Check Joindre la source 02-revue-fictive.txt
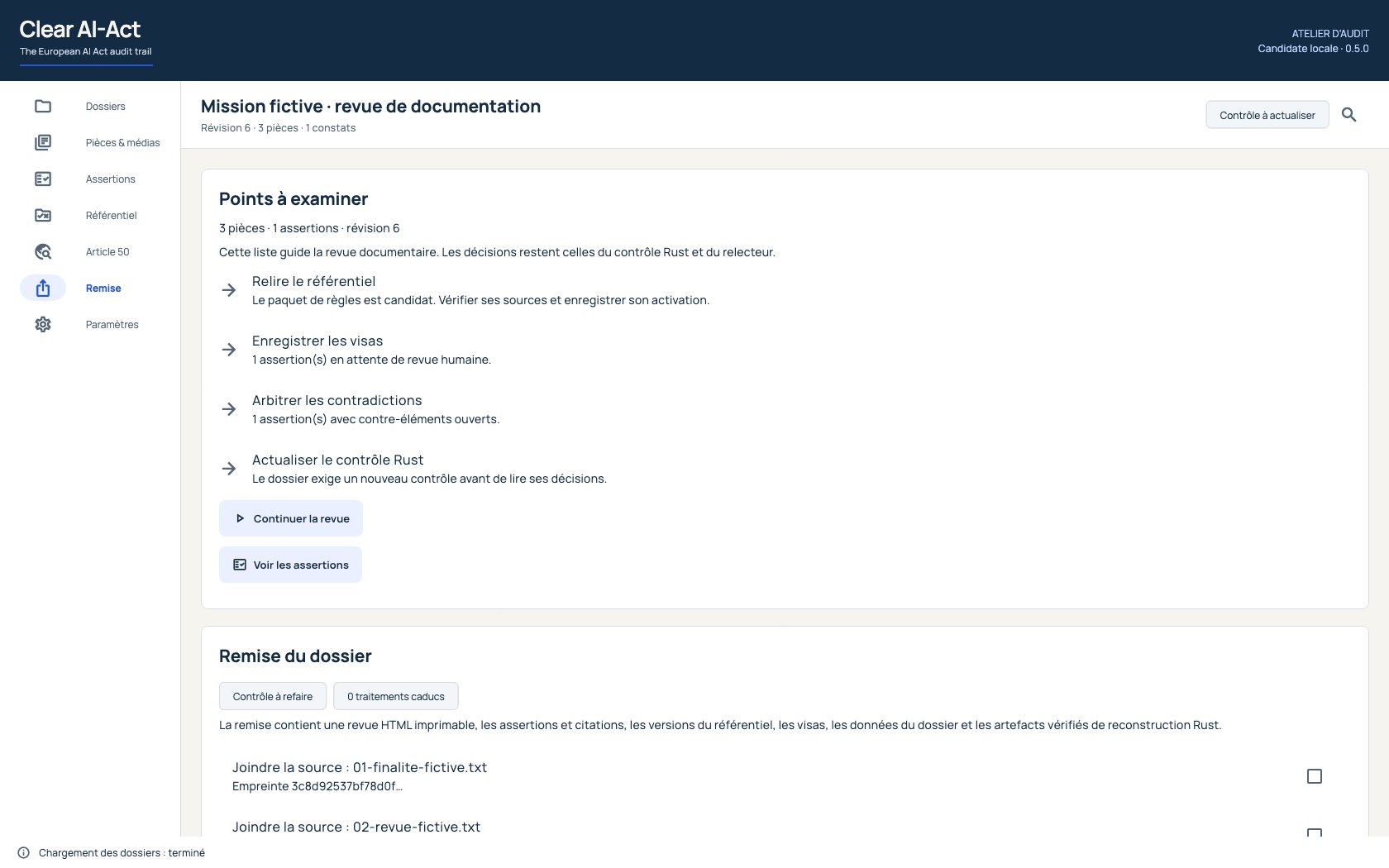 [1314, 833]
